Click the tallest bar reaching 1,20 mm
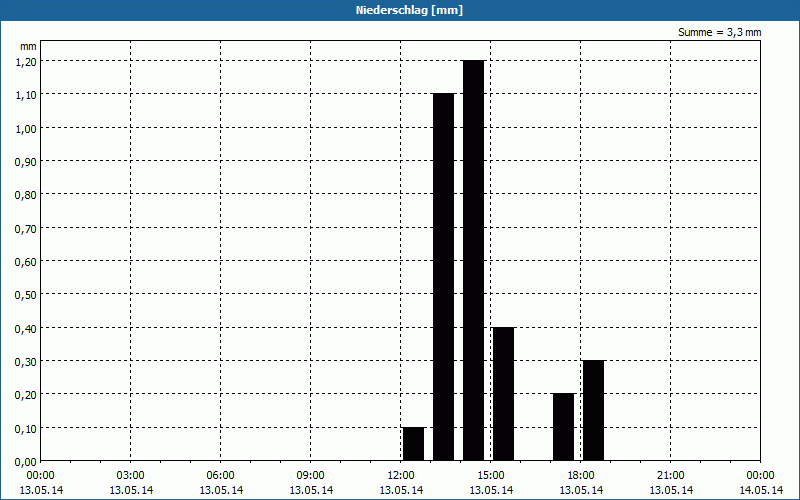Screen dimensions: 800x500 (x=473, y=260)
